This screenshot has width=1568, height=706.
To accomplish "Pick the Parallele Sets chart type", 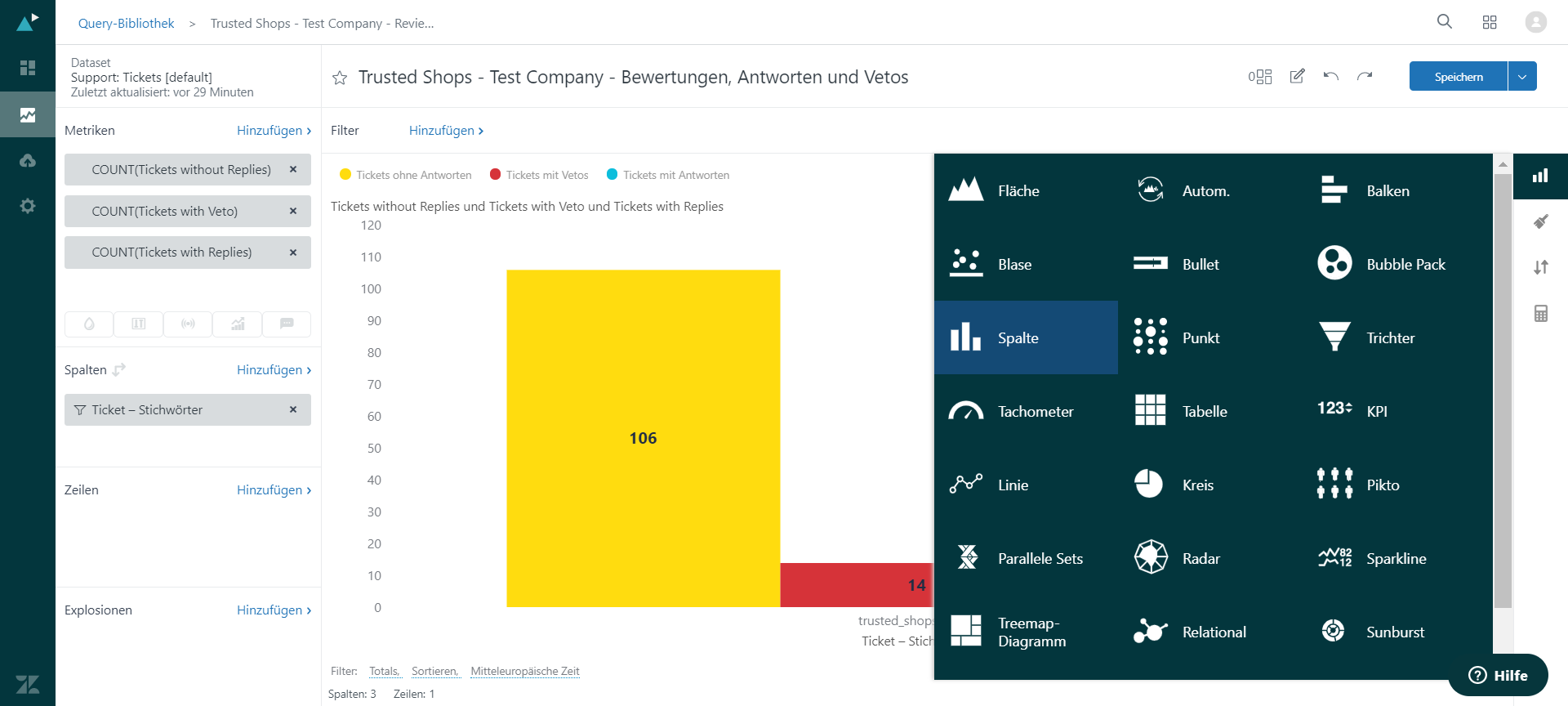I will tap(1026, 558).
